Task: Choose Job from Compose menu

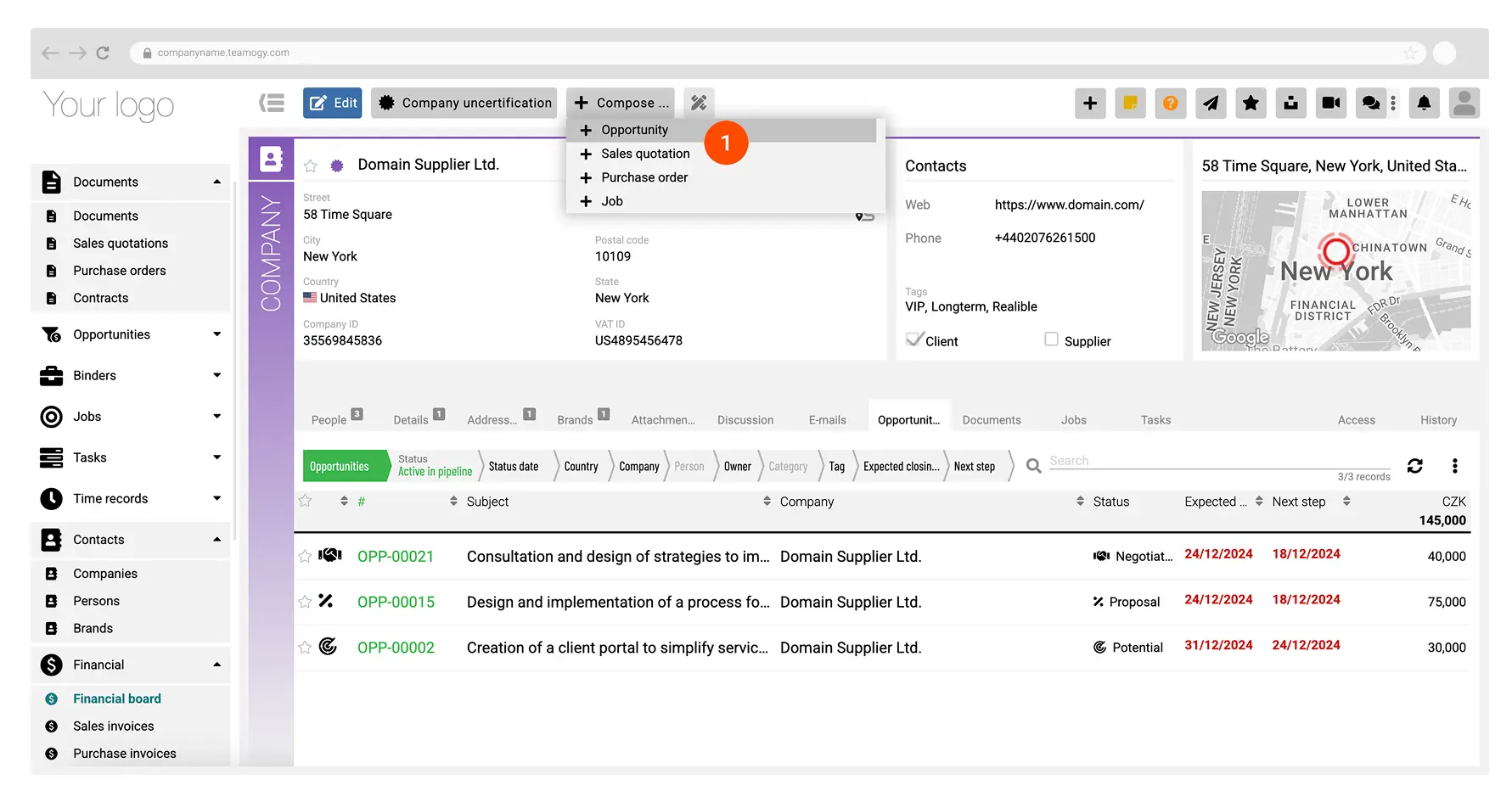Action: pos(721,201)
